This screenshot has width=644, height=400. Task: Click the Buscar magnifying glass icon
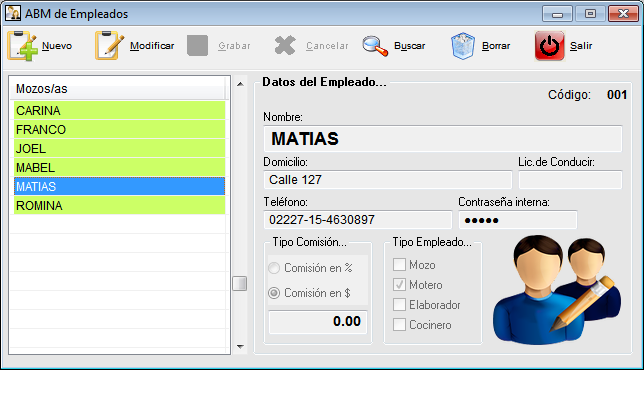coord(375,46)
